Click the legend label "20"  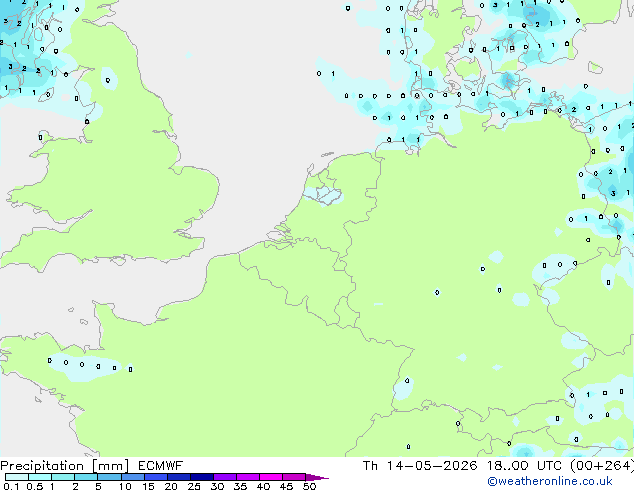coord(171,486)
